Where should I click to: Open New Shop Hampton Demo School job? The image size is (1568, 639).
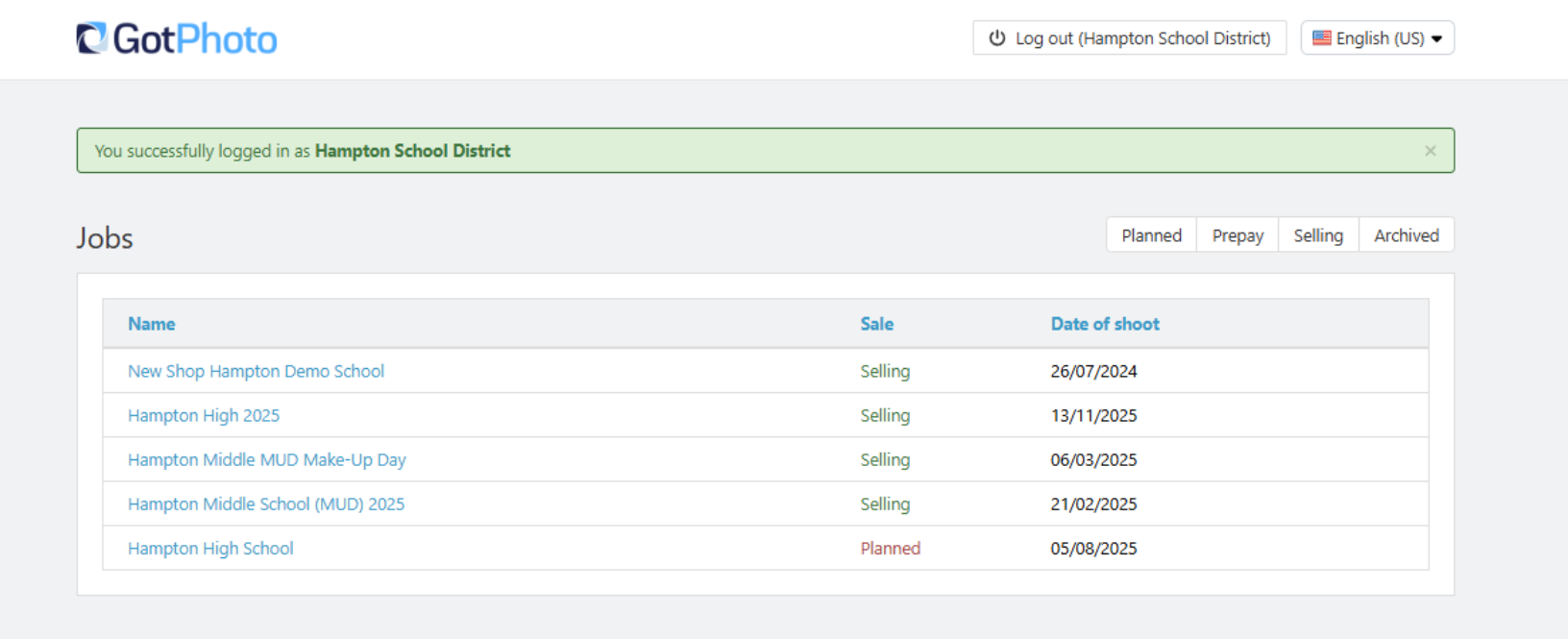click(x=256, y=371)
